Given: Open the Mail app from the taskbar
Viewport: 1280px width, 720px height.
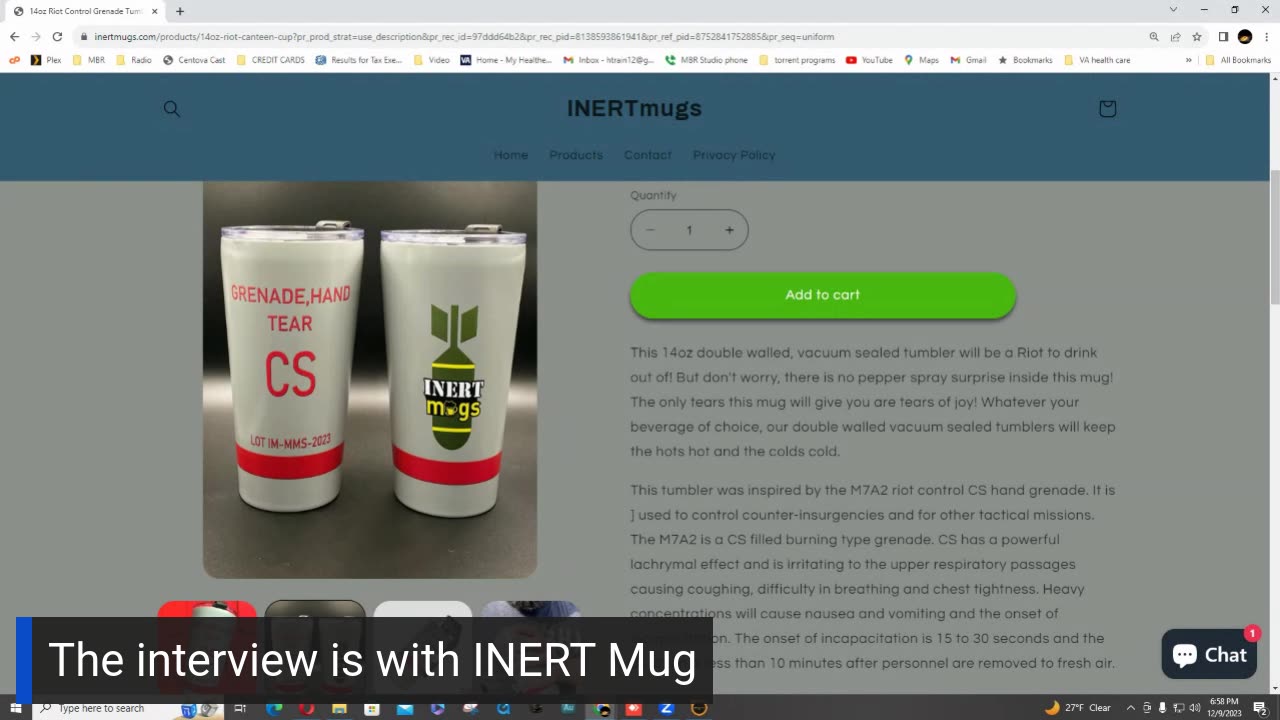Looking at the screenshot, I should point(405,708).
